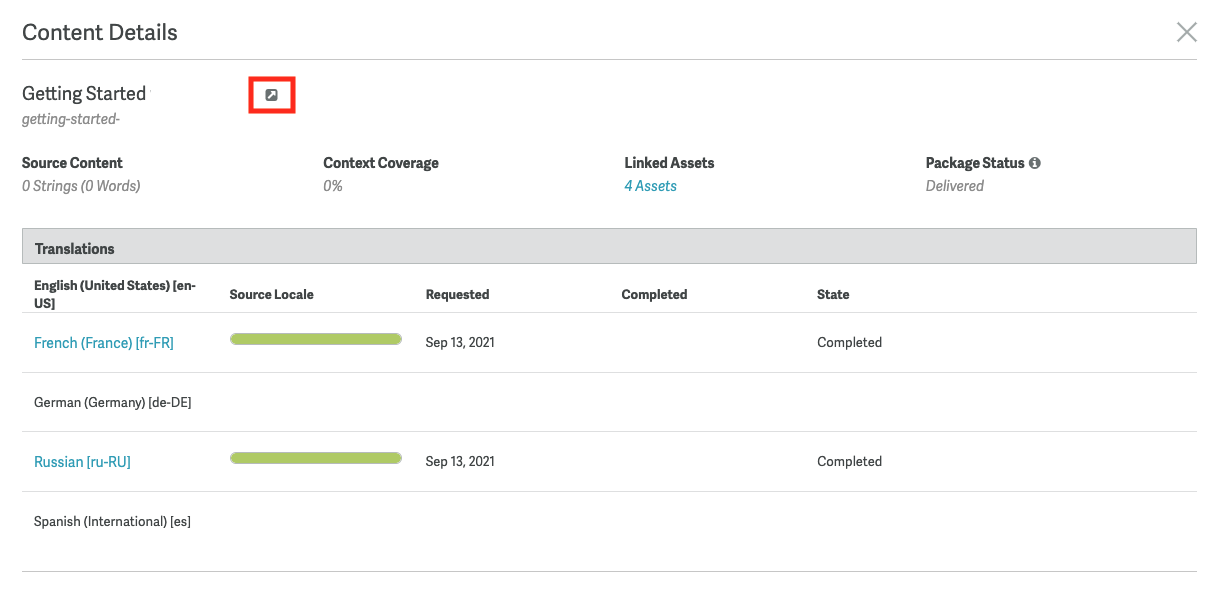Click the Package Status info icon
1220x593 pixels.
[1035, 163]
